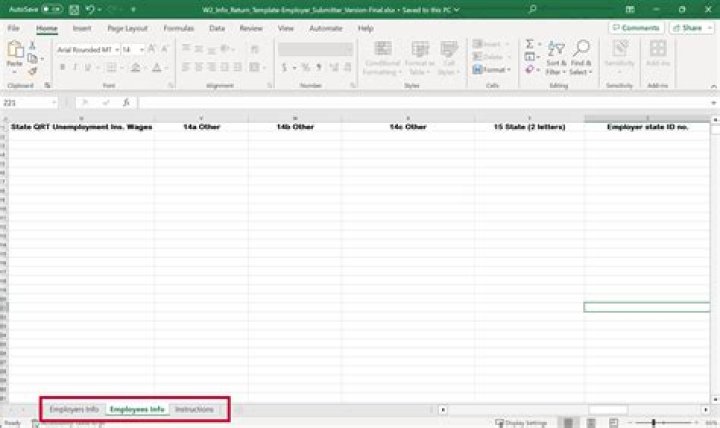Click the AutoSum sigma icon
Screen dimensions: 720x428
coord(529,44)
